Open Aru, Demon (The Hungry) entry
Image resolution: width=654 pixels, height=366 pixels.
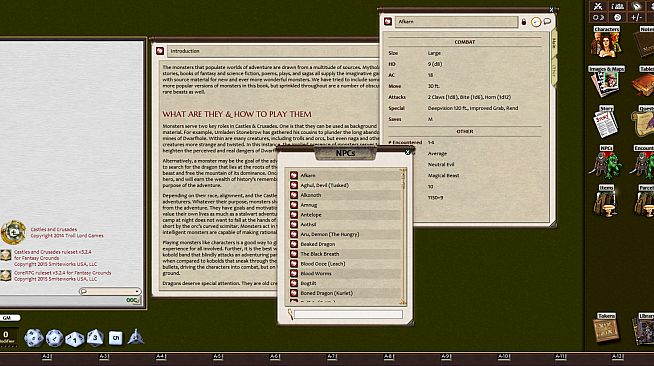tap(345, 234)
